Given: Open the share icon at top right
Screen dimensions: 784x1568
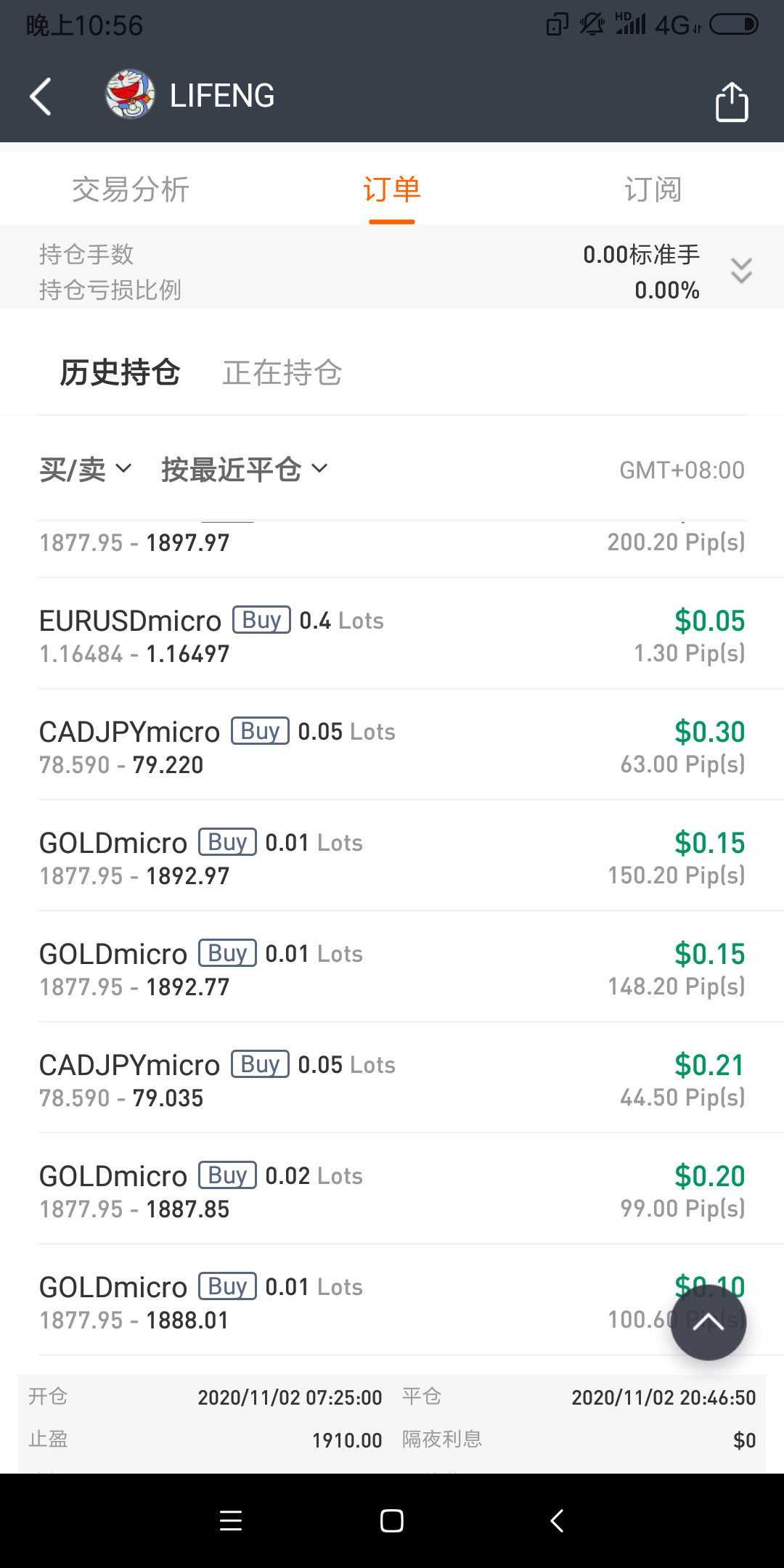Looking at the screenshot, I should click(x=732, y=102).
